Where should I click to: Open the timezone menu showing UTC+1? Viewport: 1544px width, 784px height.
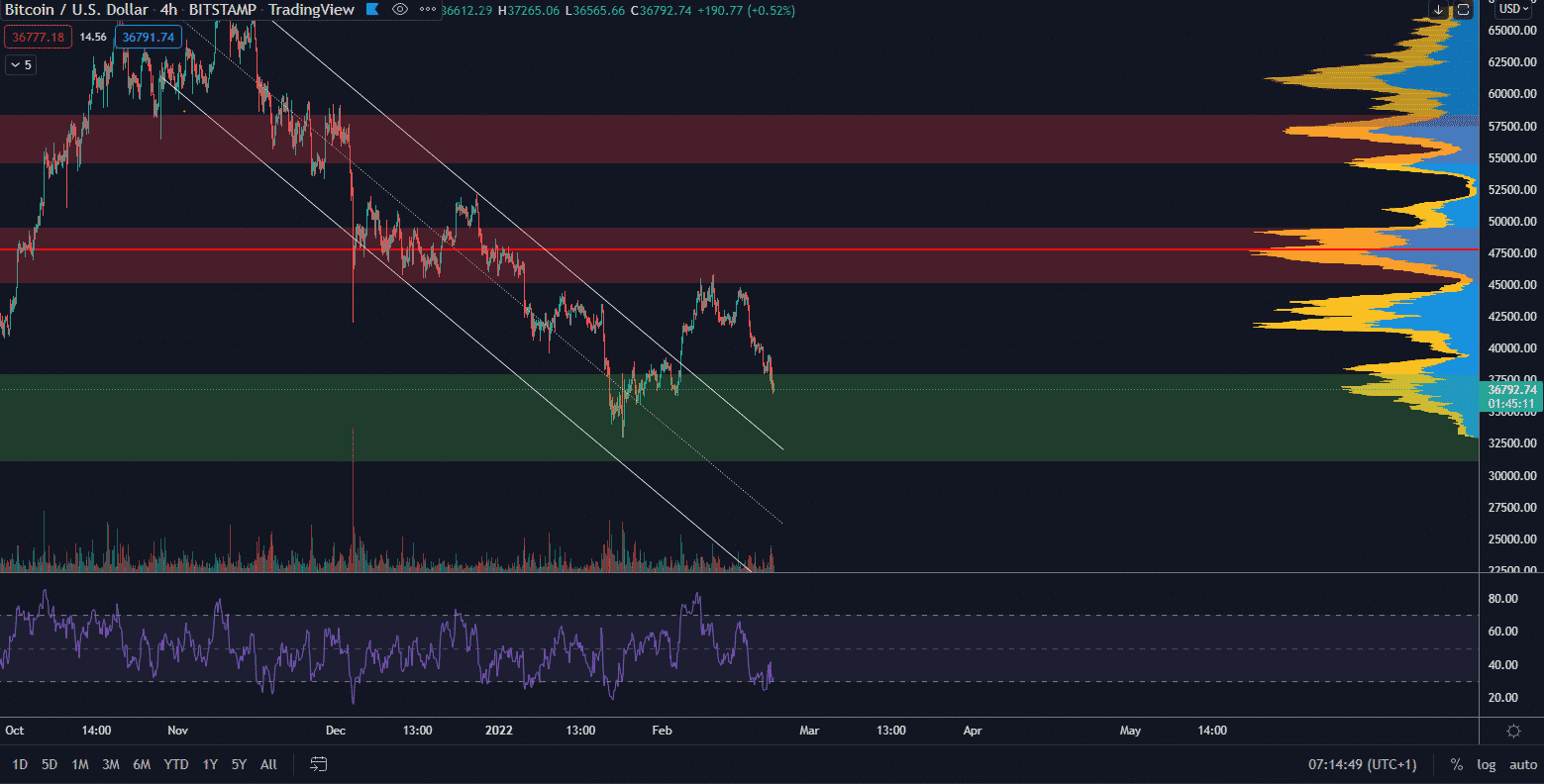click(1362, 764)
